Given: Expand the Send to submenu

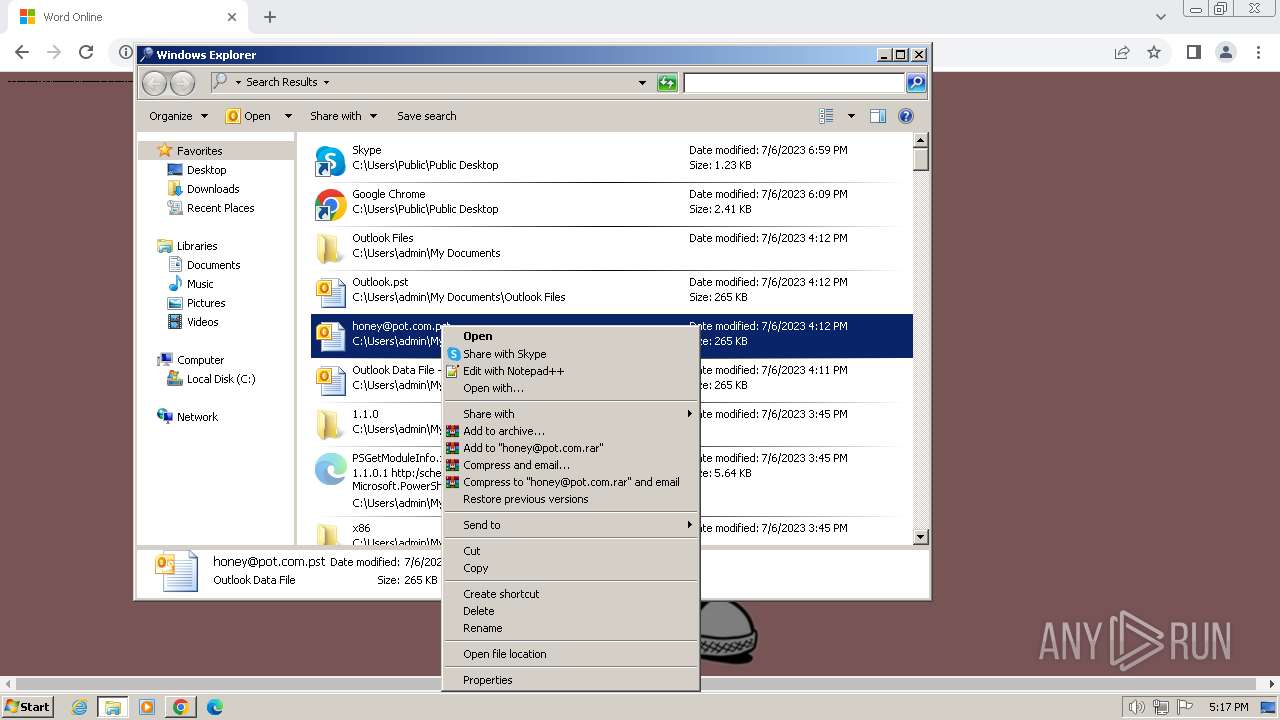Looking at the screenshot, I should 571,525.
